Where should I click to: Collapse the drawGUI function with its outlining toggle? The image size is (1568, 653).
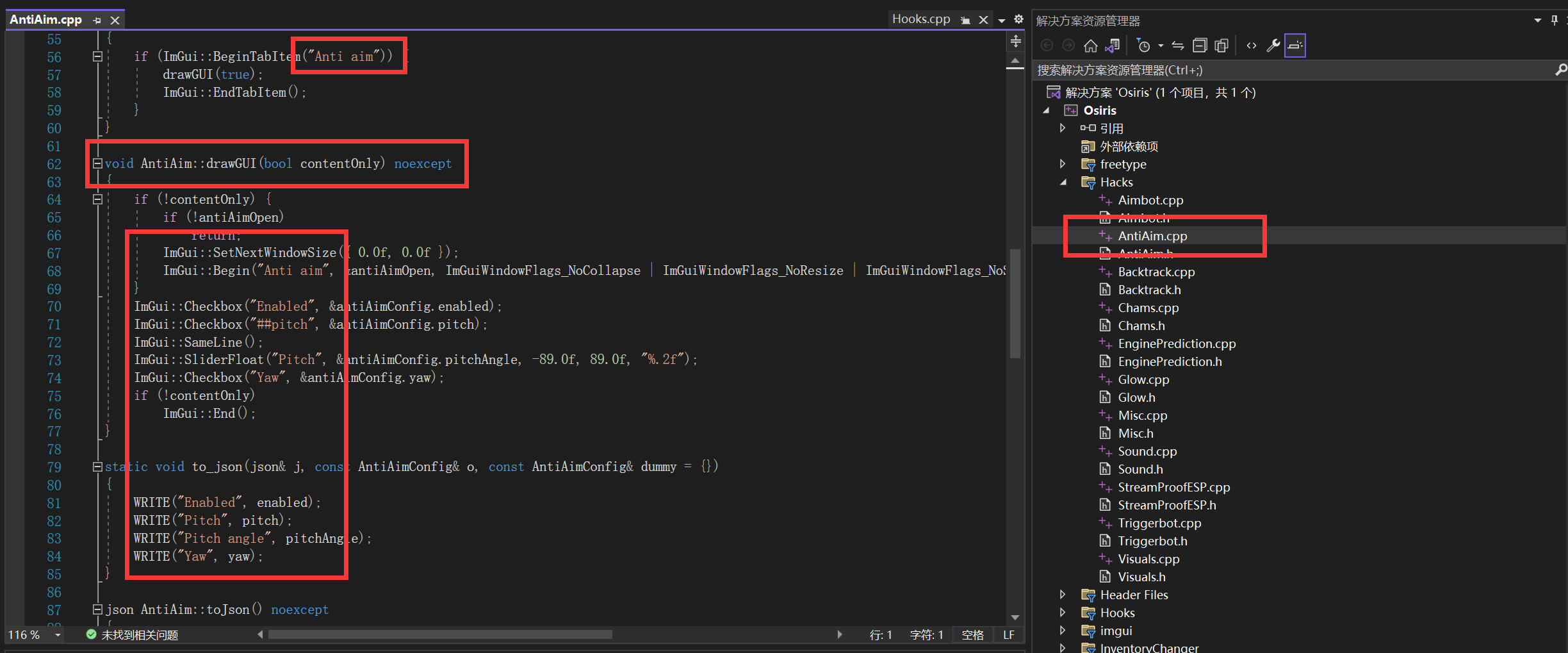click(98, 163)
